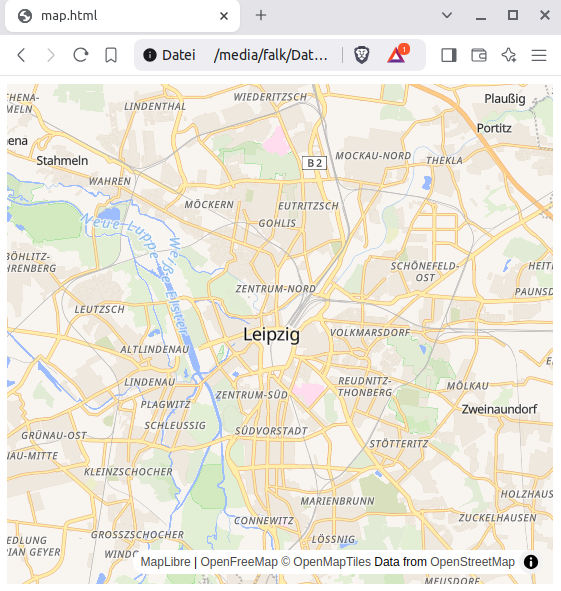Viewport: 561px width, 591px height.
Task: Open Brave Rewards triangle icon
Action: pos(397,54)
